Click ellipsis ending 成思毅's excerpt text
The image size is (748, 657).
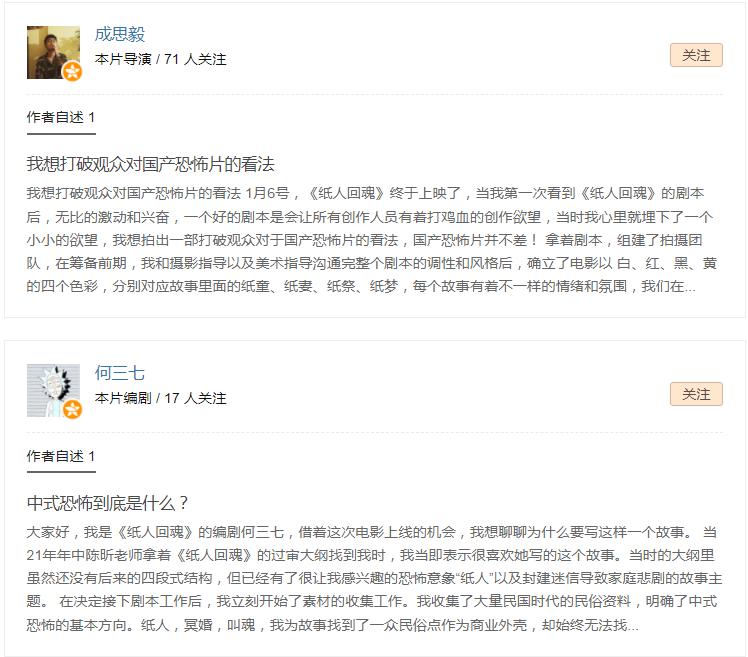pos(690,288)
